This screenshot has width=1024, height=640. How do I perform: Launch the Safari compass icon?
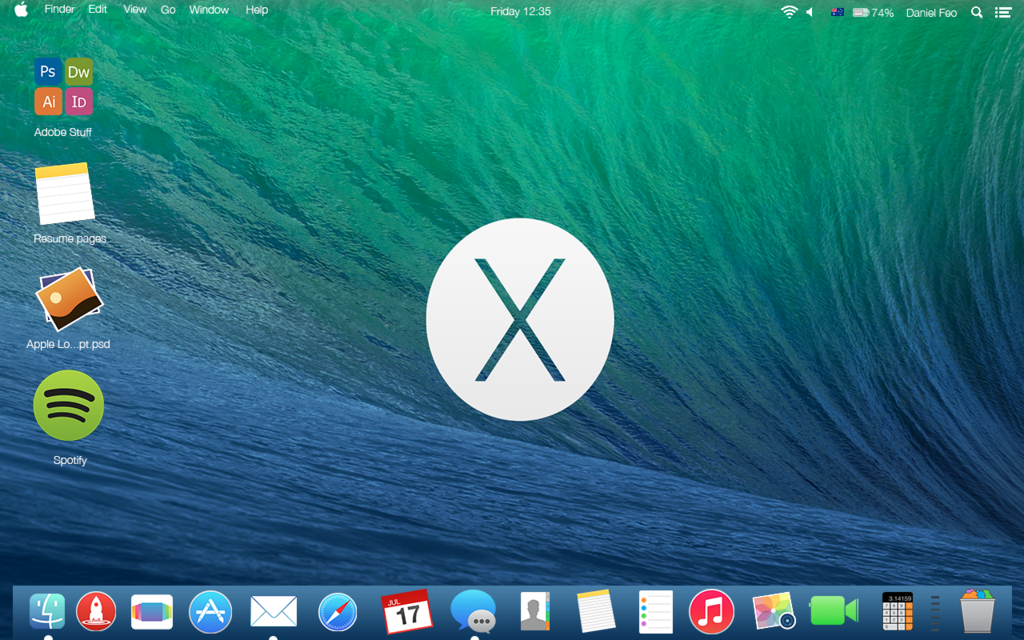337,611
